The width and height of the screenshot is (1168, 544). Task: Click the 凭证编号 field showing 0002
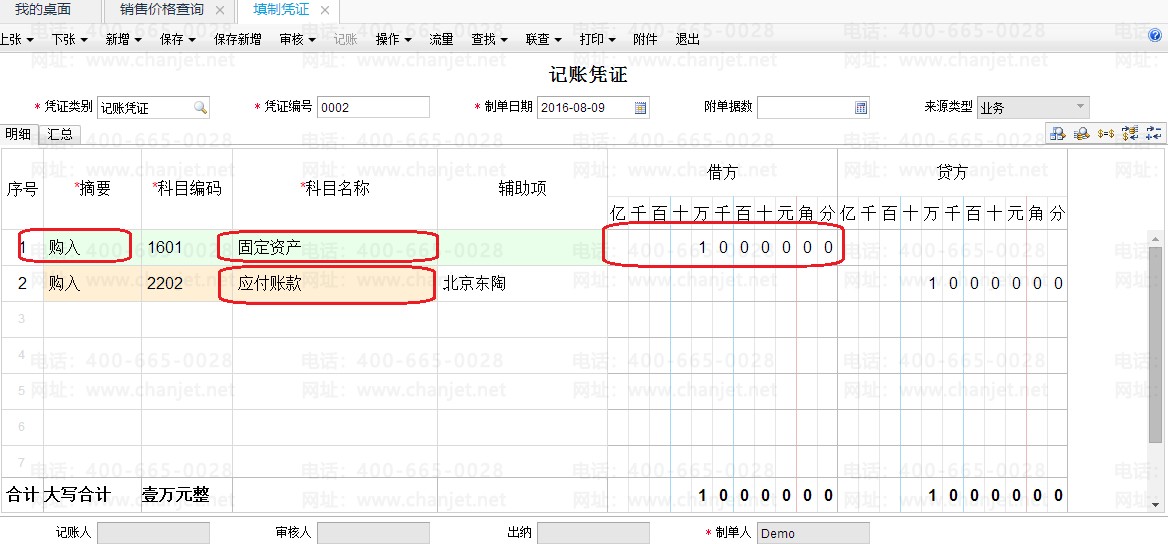[373, 107]
